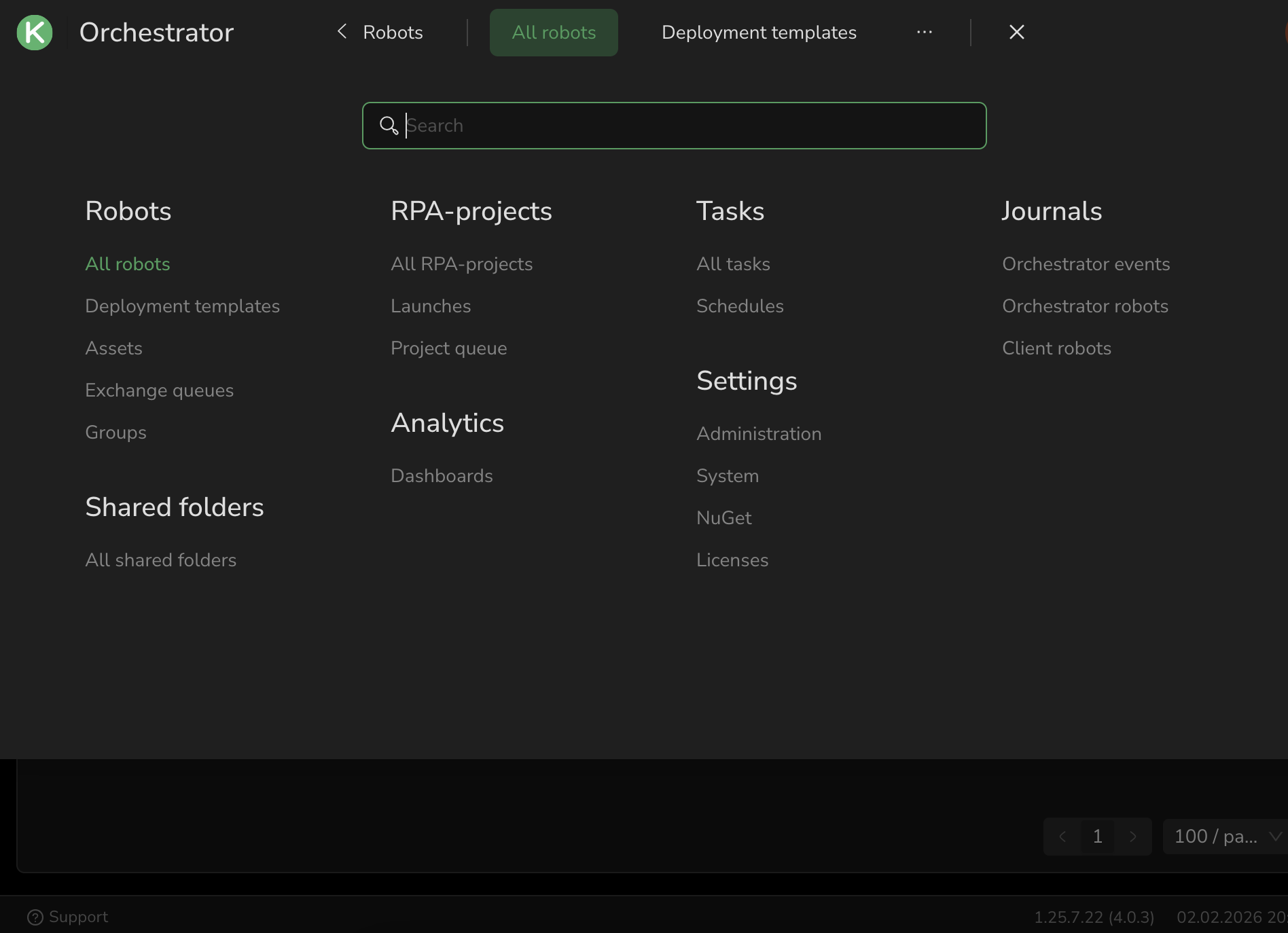Click the back chevron beside Robots
The width and height of the screenshot is (1288, 933).
tap(342, 32)
